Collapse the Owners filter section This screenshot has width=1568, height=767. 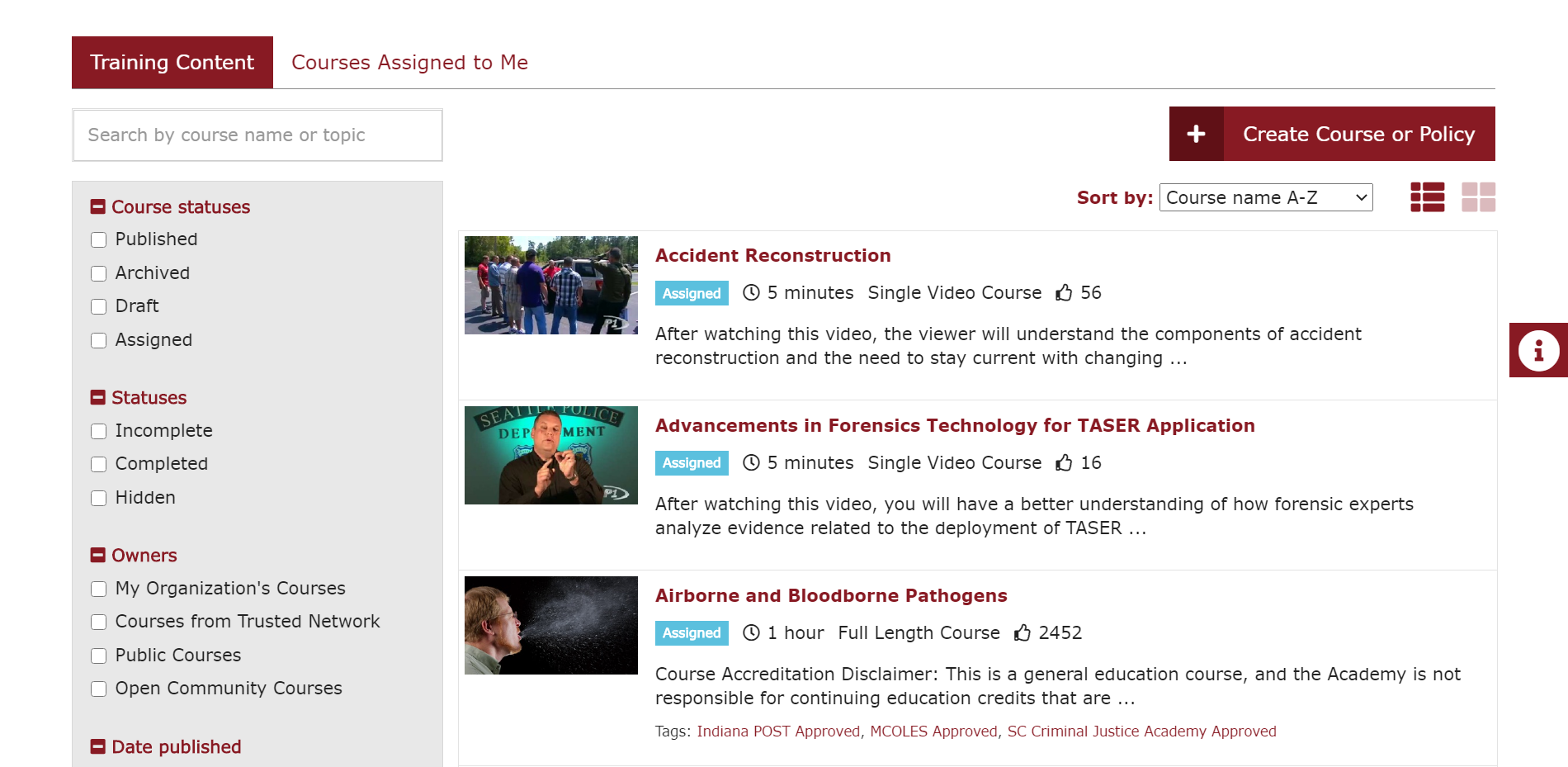[x=98, y=555]
